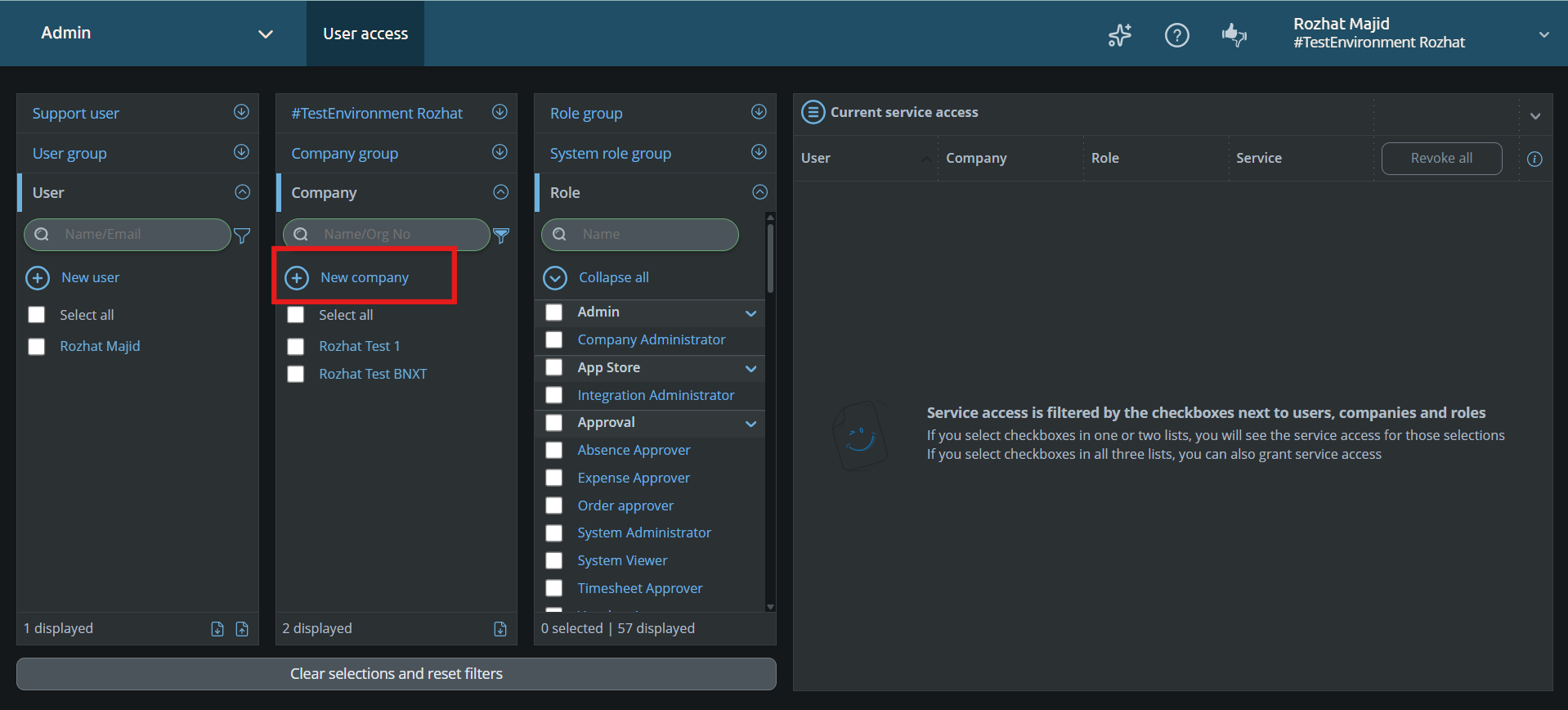Viewport: 1568px width, 710px height.
Task: Click the search icon in Name/Org No field
Action: (x=301, y=235)
